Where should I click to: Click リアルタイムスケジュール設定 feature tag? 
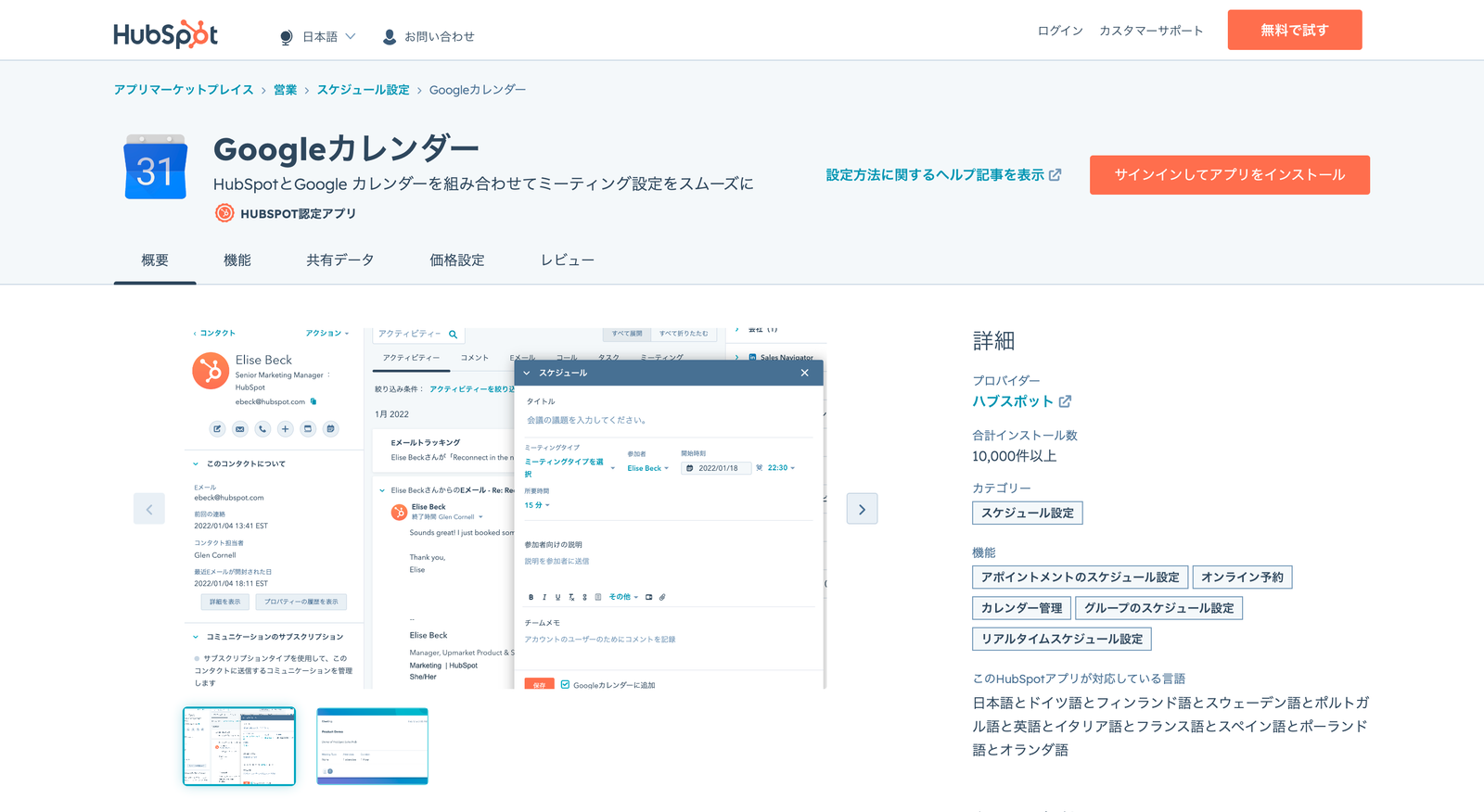[1062, 639]
